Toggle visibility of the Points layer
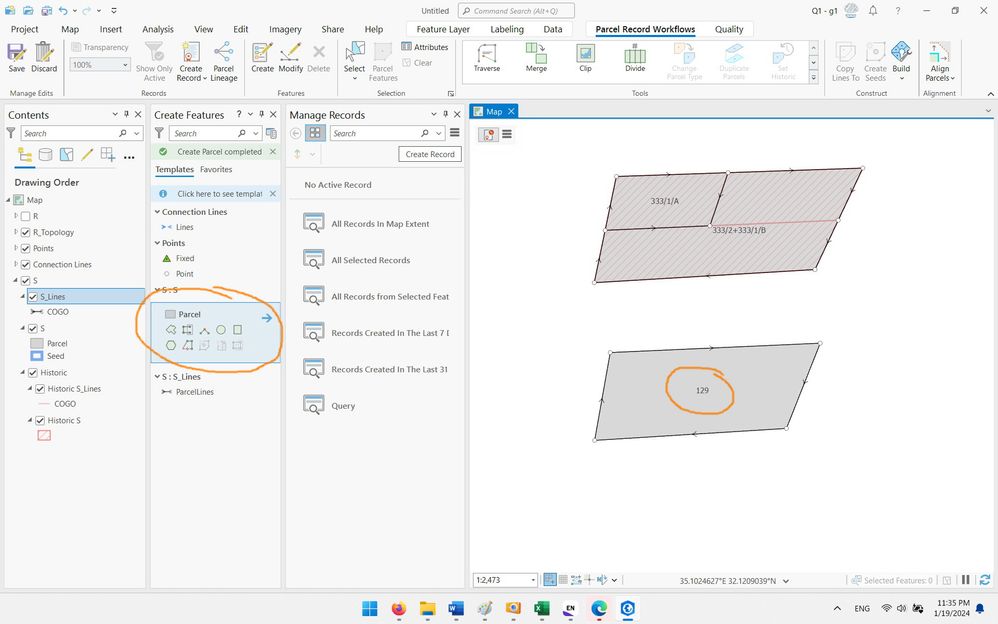The image size is (998, 624). click(25, 248)
